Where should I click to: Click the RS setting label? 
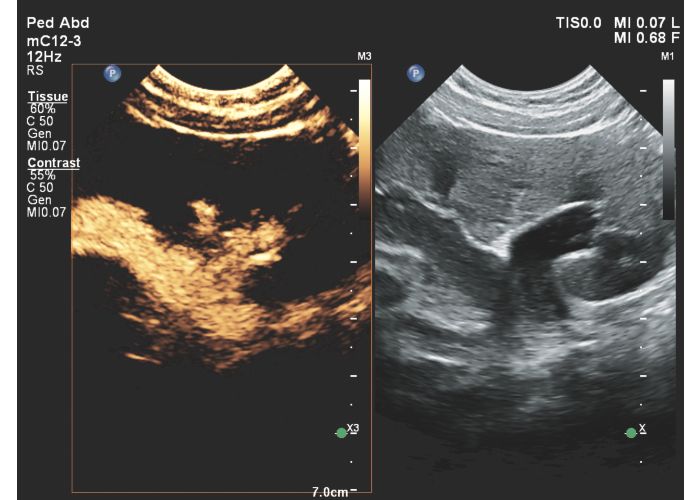pyautogui.click(x=34, y=71)
